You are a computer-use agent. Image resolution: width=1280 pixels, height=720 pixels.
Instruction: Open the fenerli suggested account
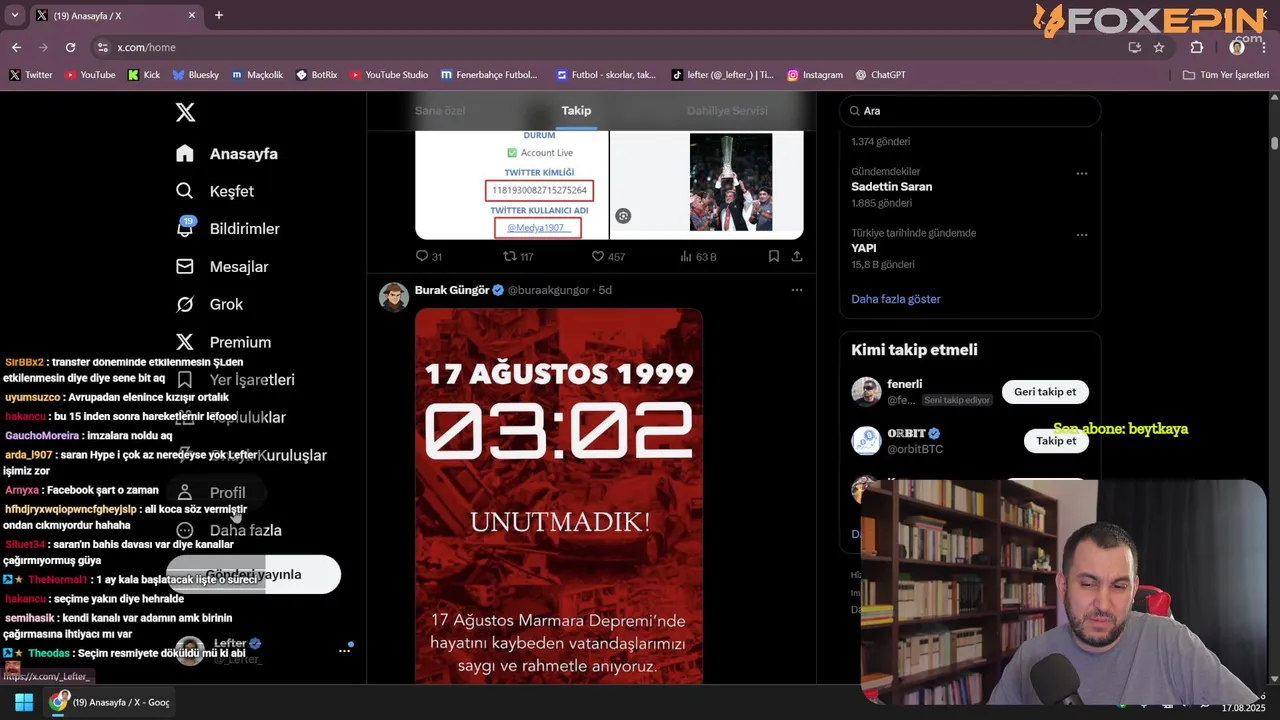(x=905, y=384)
